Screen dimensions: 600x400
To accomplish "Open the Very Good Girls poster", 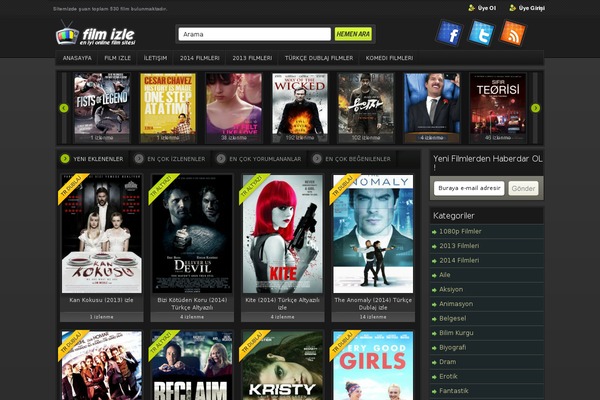I will point(373,366).
